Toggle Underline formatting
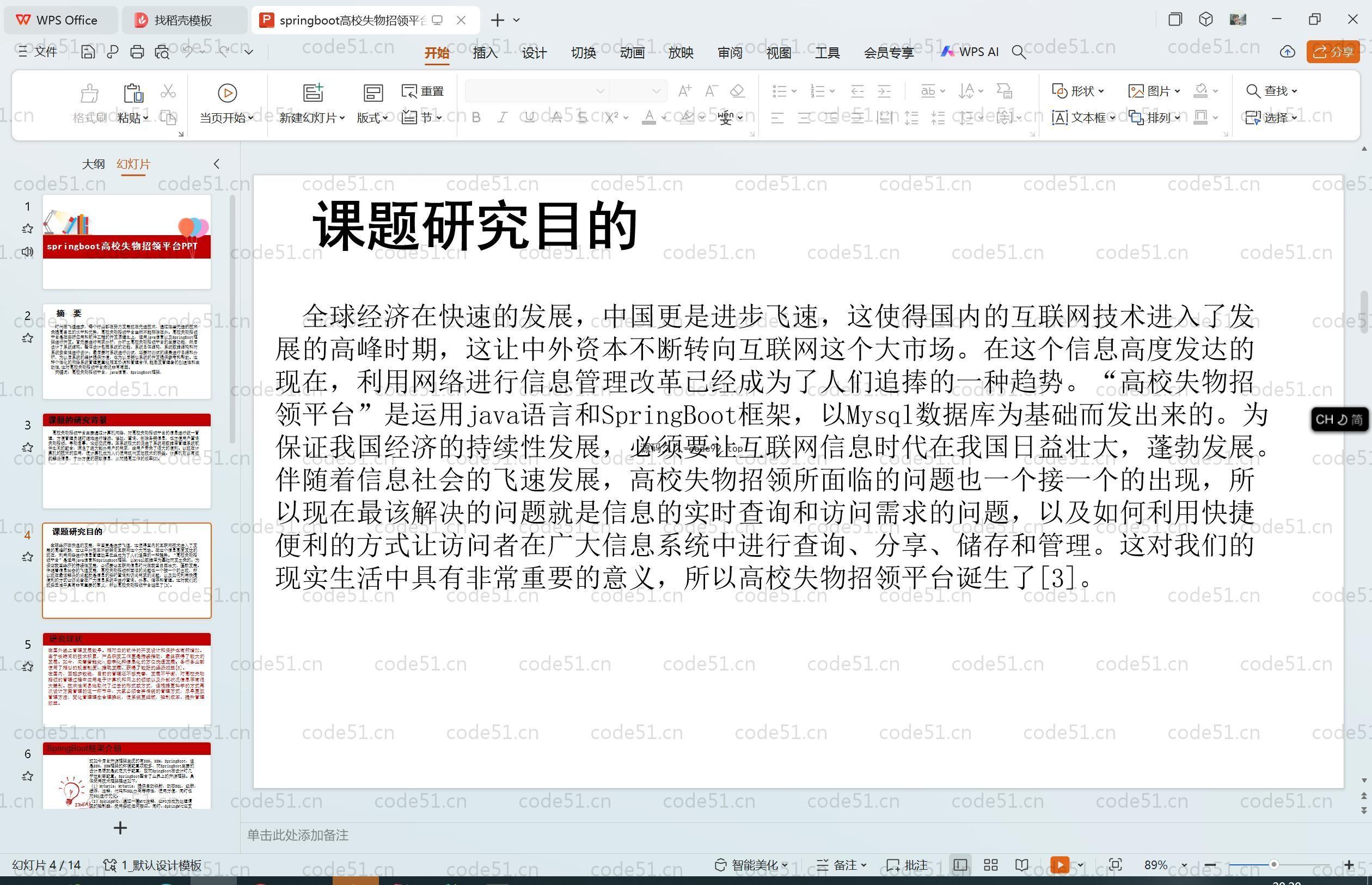This screenshot has width=1372, height=885. [529, 118]
